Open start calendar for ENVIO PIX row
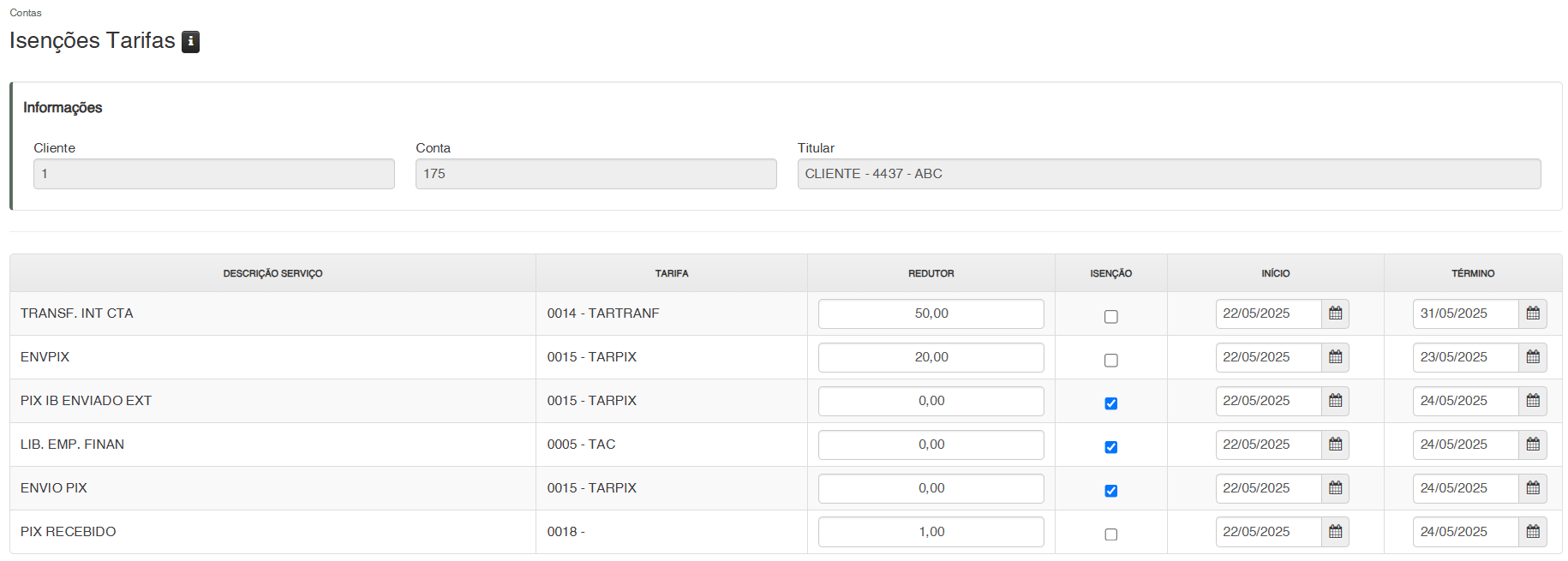Viewport: 1568px width, 561px height. [x=1335, y=488]
